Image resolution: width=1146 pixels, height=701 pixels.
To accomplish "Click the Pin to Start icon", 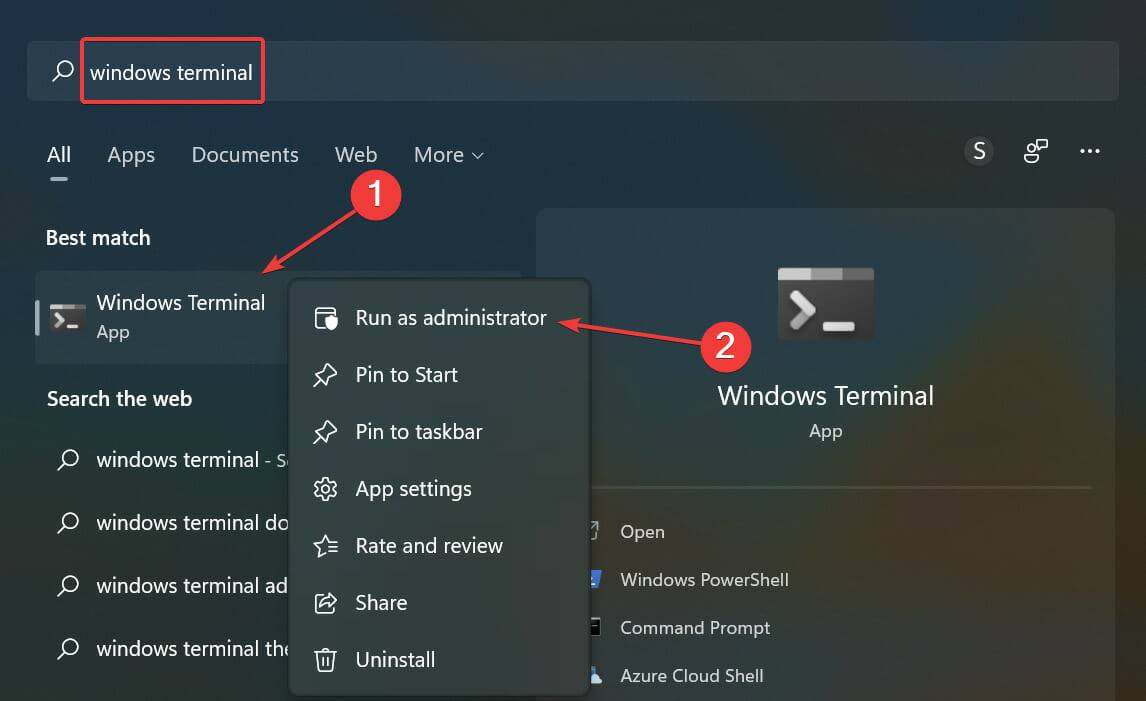I will point(325,374).
